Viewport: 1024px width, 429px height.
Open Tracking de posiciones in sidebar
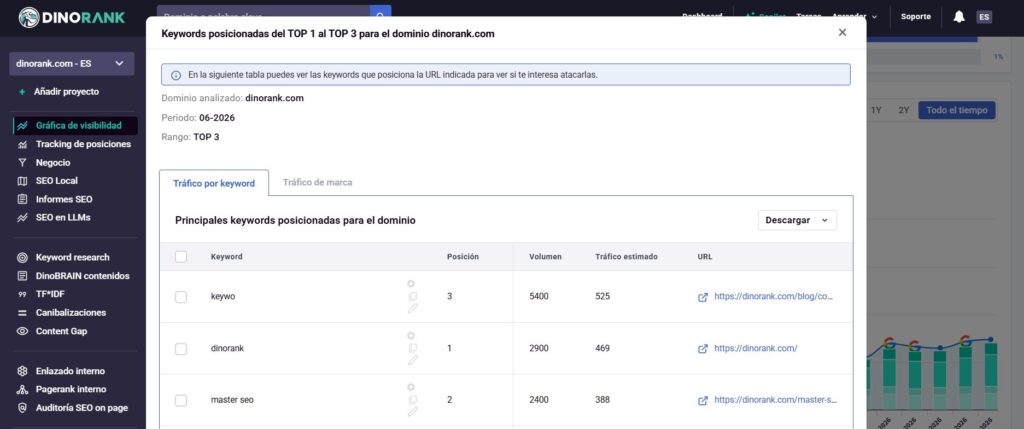[83, 144]
